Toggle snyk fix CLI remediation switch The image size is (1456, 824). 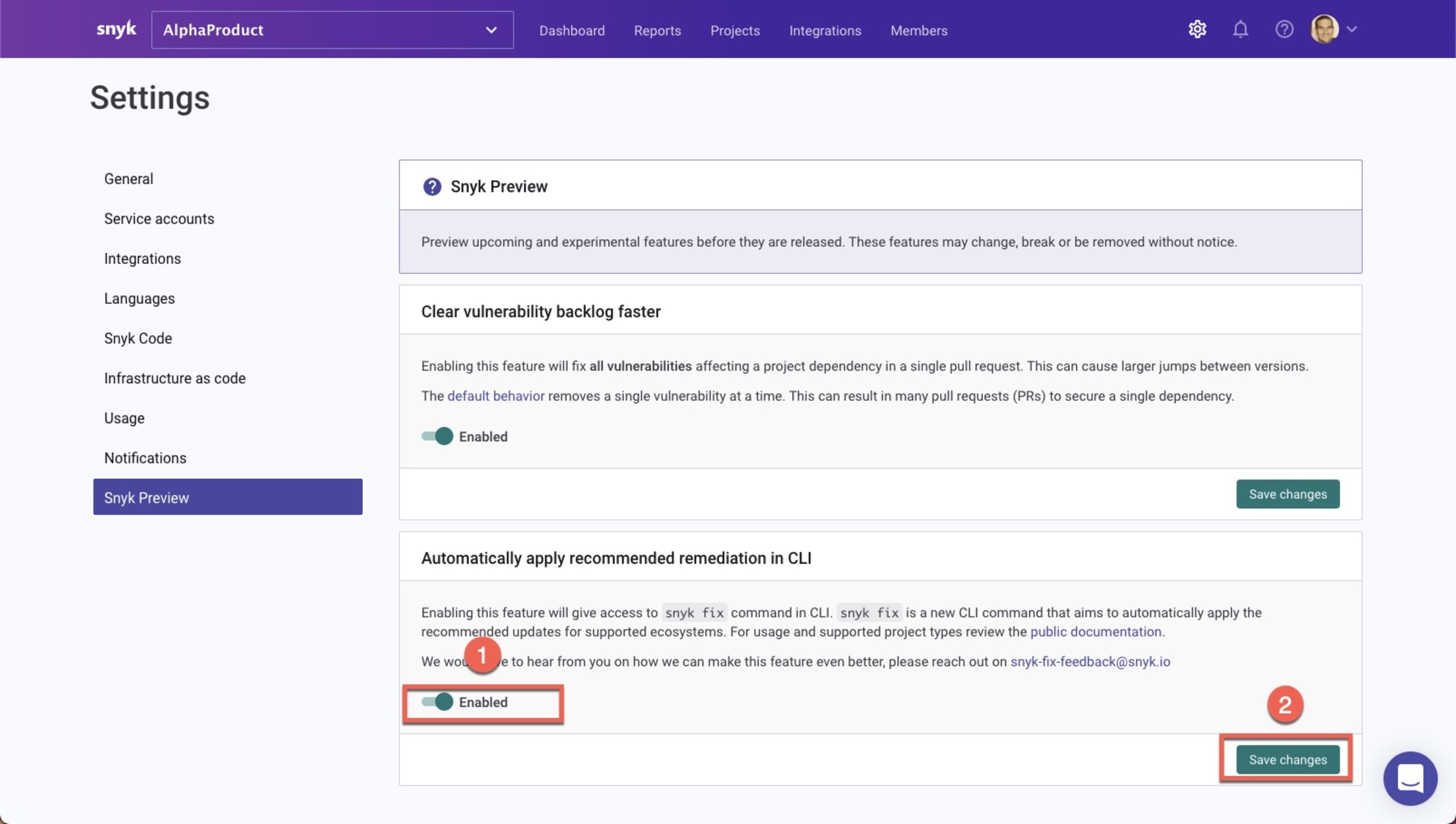point(437,702)
